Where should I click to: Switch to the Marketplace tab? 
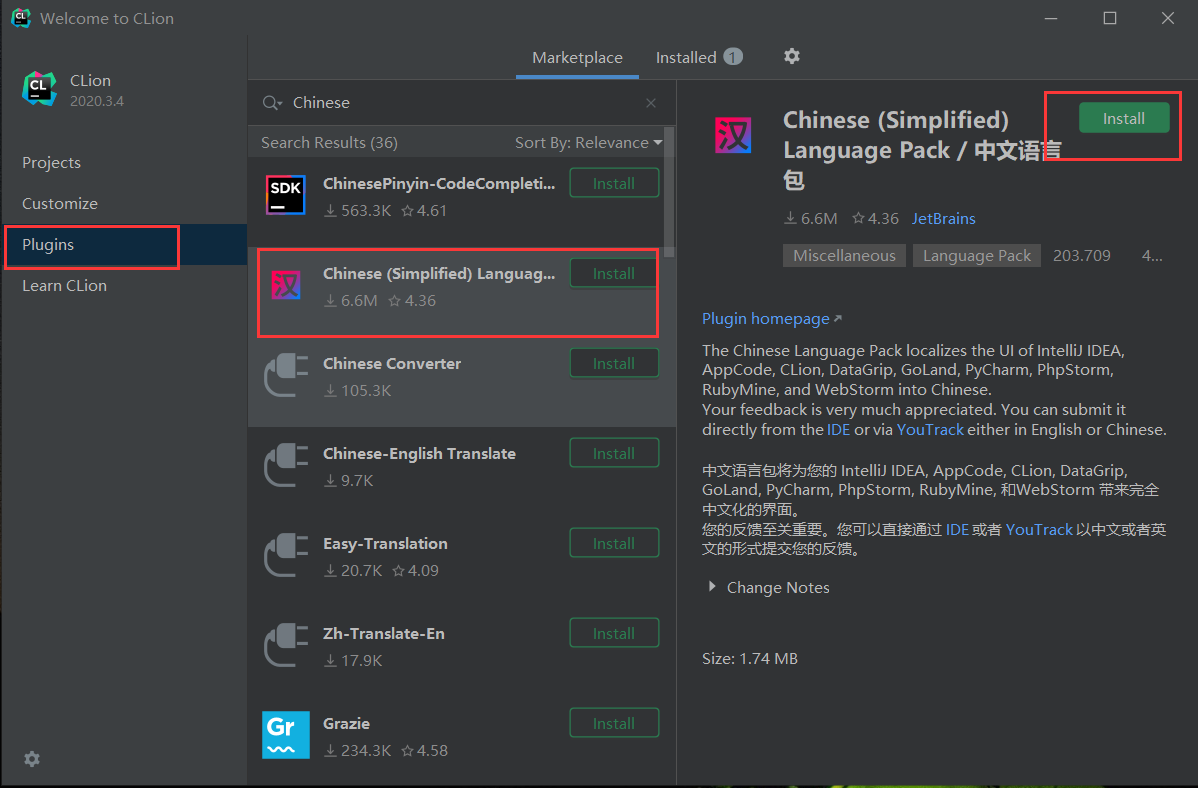pos(577,57)
